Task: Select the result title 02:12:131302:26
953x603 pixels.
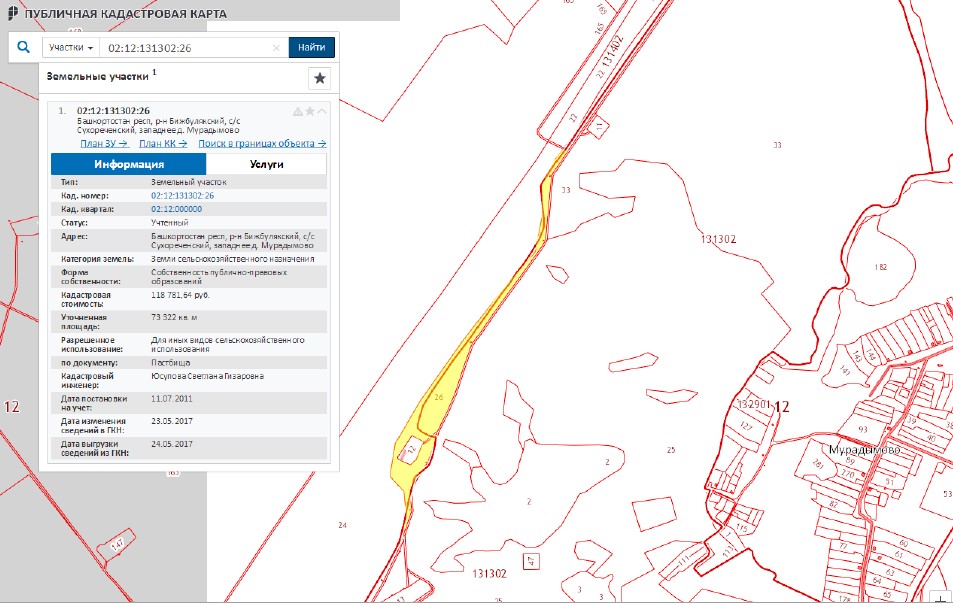Action: tap(113, 111)
